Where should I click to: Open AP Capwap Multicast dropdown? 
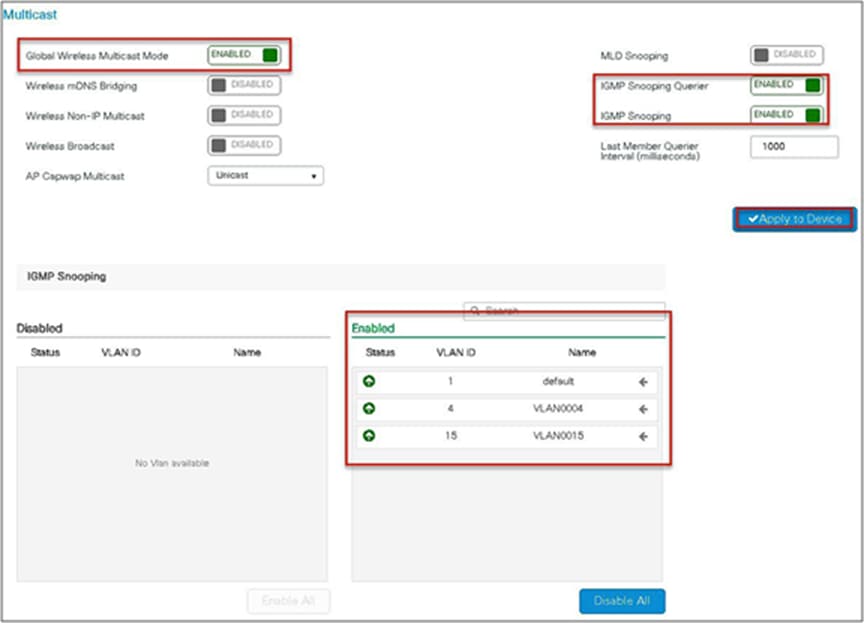[266, 176]
